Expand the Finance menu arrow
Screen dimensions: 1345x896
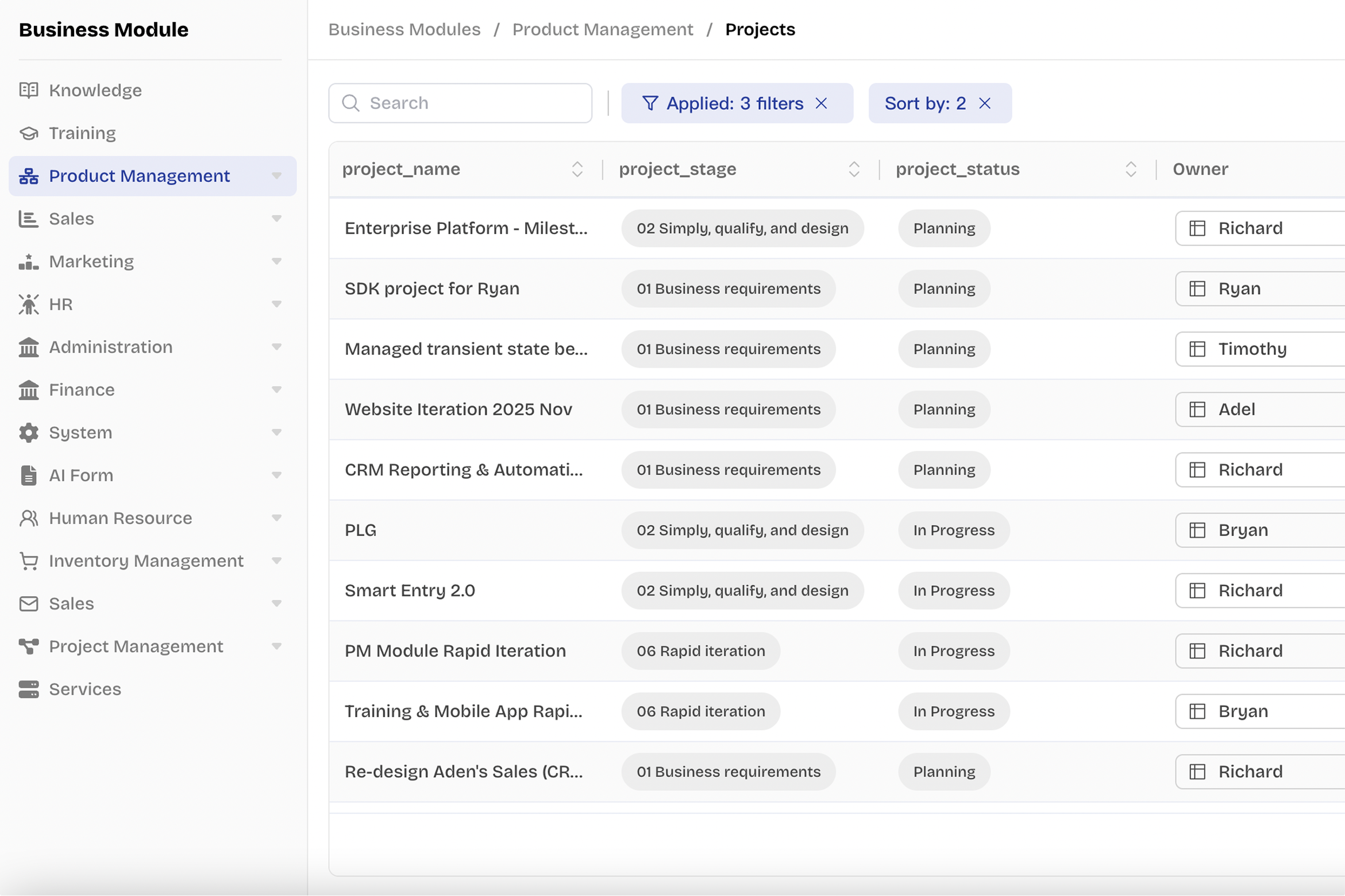[x=276, y=390]
